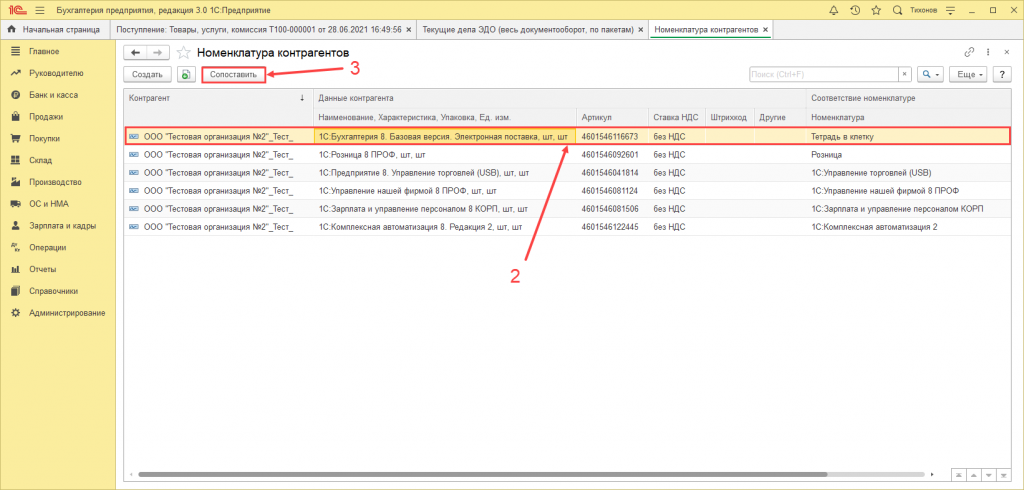The height and width of the screenshot is (490, 1024).
Task: Select row 1С:Розница 8 ПРОФ
Action: (x=568, y=155)
